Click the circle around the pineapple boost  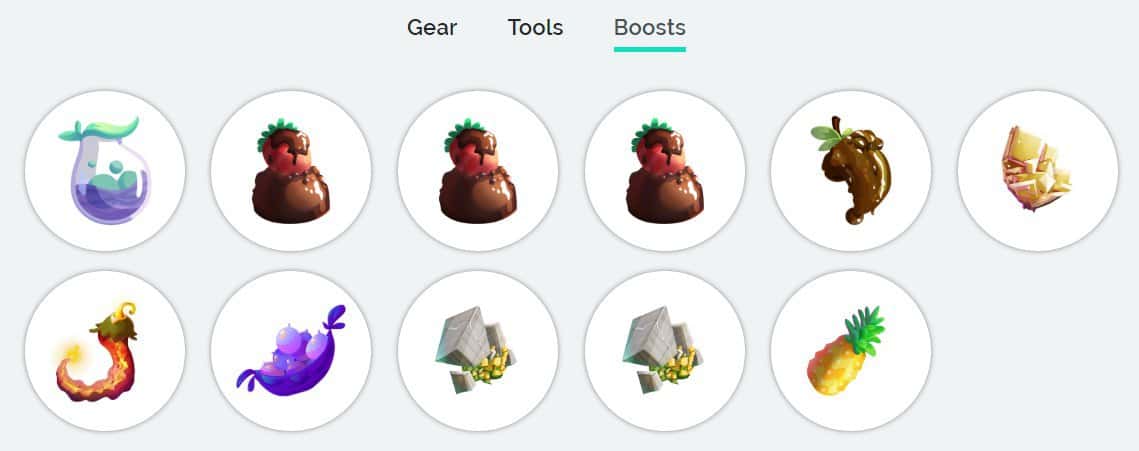coord(851,351)
